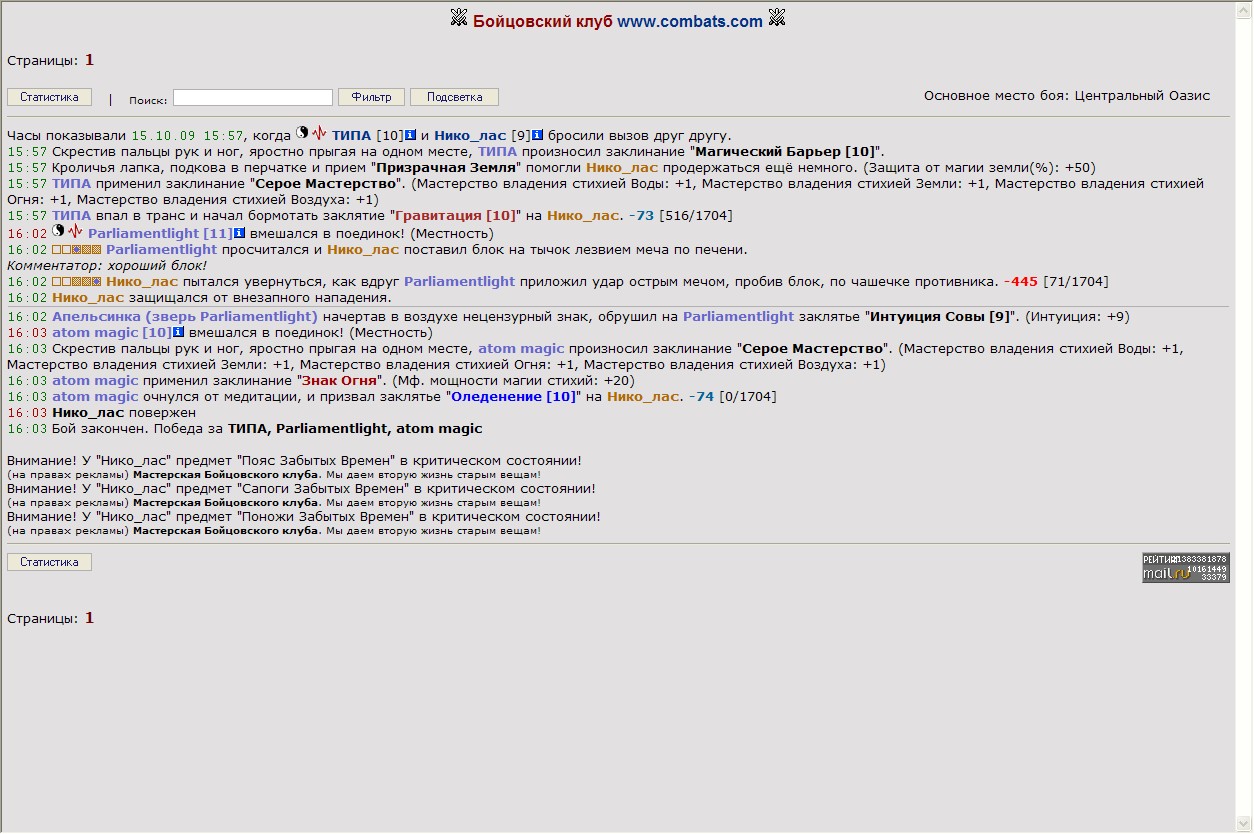This screenshot has width=1254, height=834.
Task: Open the bottom Статистика button
Action: tap(49, 562)
